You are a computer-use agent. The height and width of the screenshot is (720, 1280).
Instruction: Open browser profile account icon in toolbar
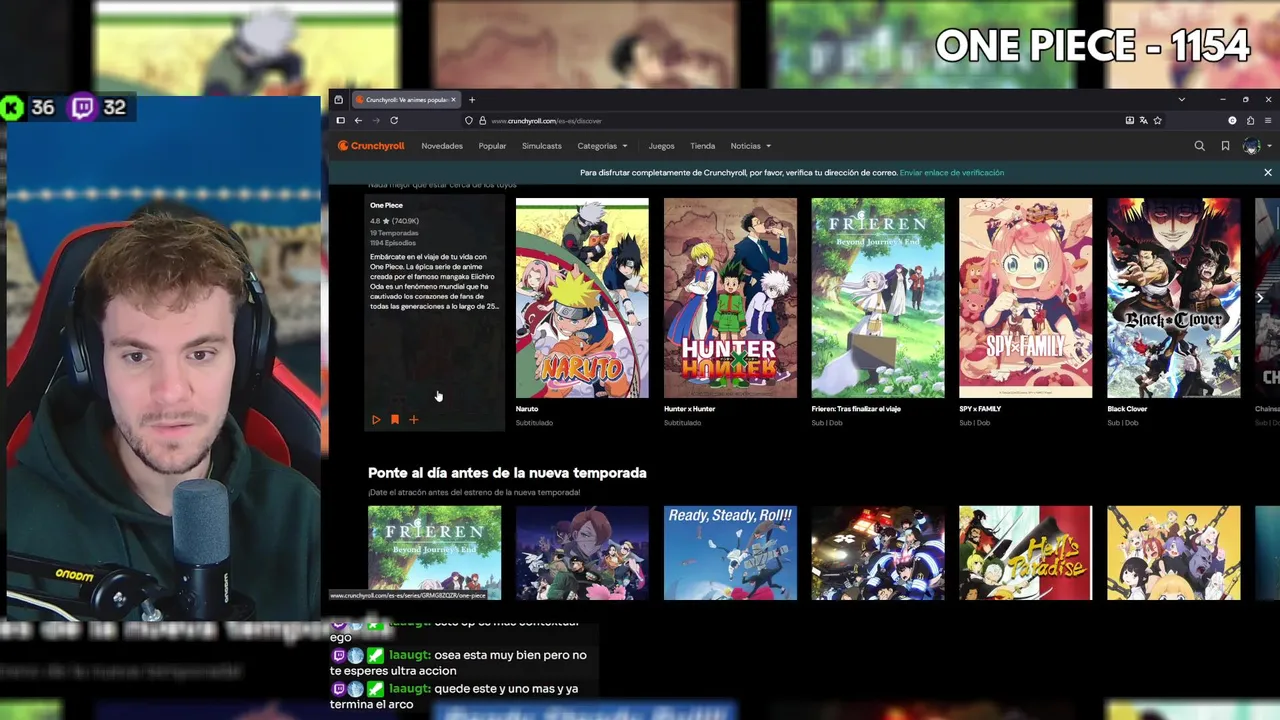click(x=1232, y=121)
